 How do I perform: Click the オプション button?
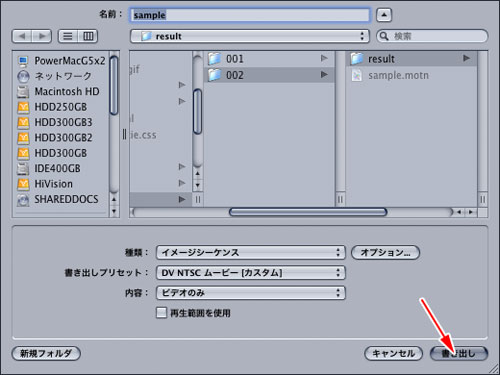coord(385,252)
